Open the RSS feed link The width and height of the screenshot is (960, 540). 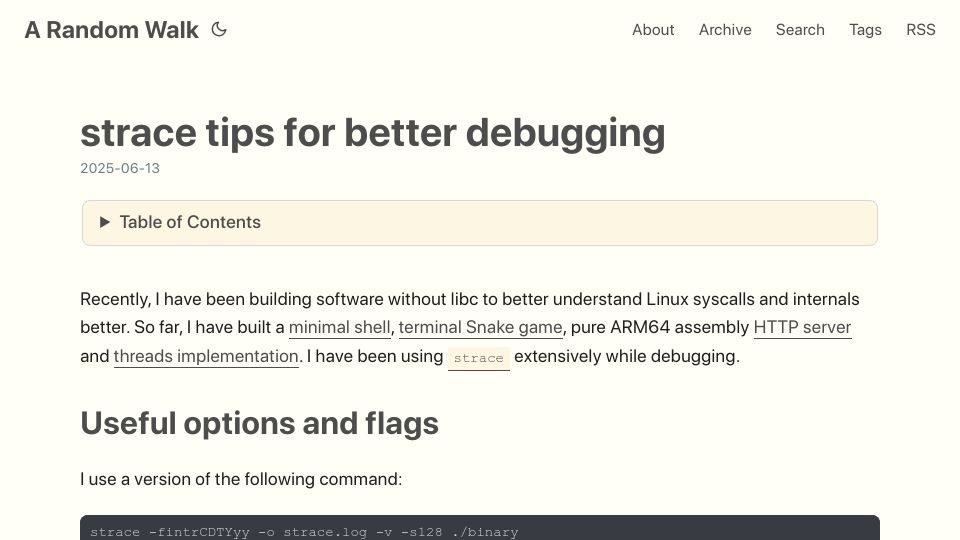pyautogui.click(x=920, y=29)
